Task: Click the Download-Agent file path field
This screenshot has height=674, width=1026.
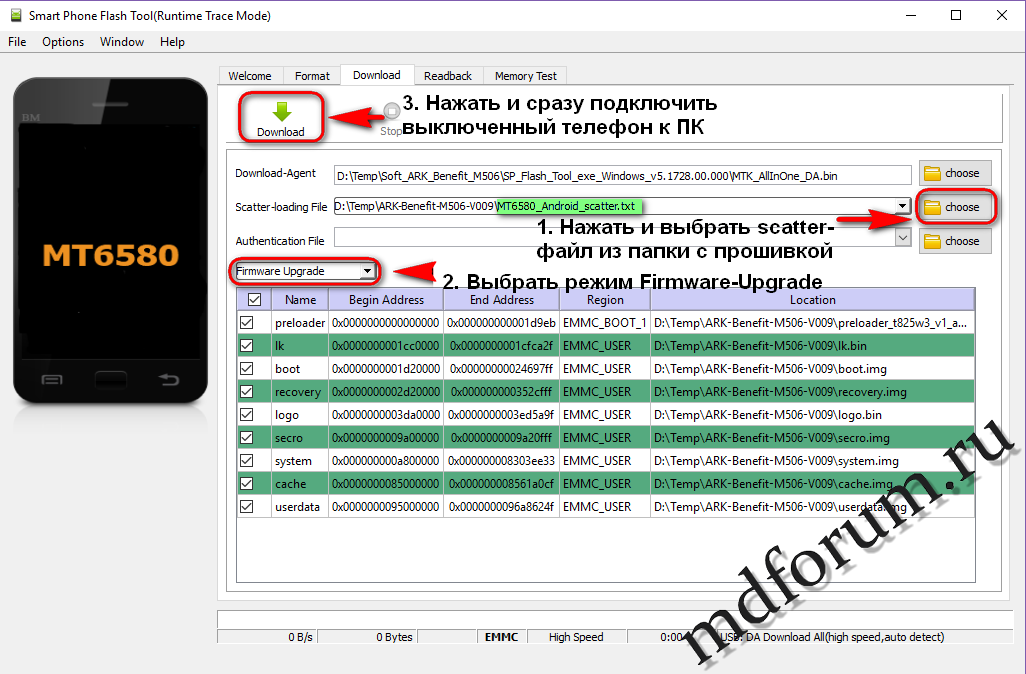Action: tap(622, 175)
